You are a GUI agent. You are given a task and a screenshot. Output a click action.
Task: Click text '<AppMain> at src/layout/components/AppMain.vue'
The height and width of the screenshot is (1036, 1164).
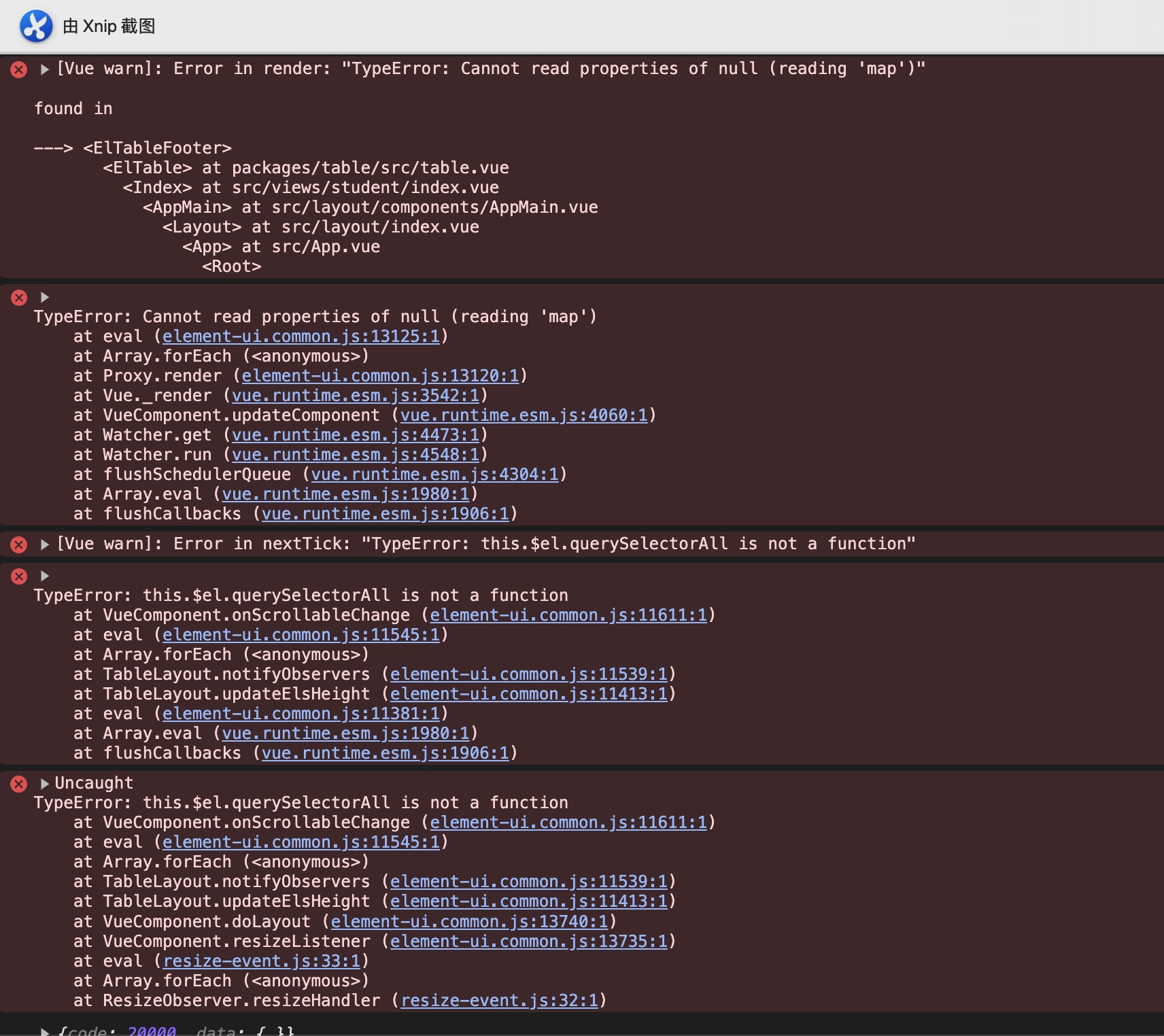coord(371,207)
